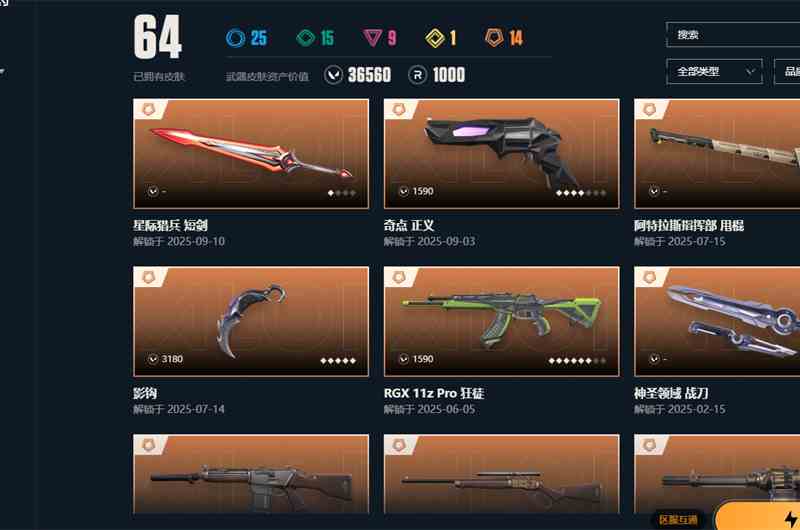Viewport: 800px width, 530px height.
Task: Click the 区服互通 button
Action: [678, 519]
